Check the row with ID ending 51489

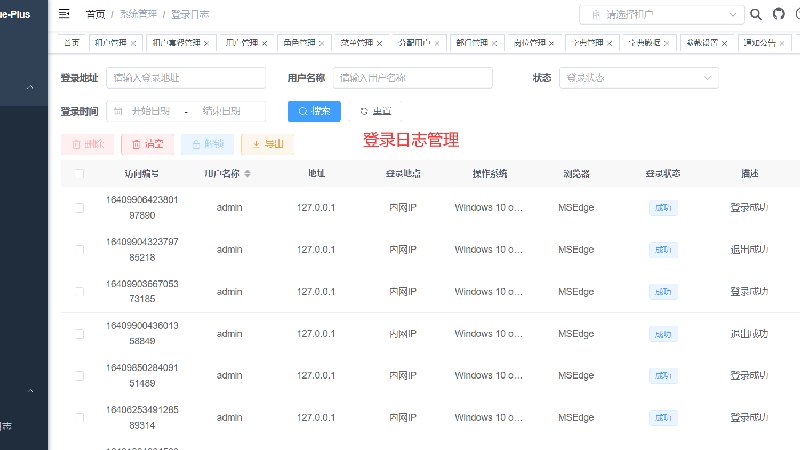point(79,376)
